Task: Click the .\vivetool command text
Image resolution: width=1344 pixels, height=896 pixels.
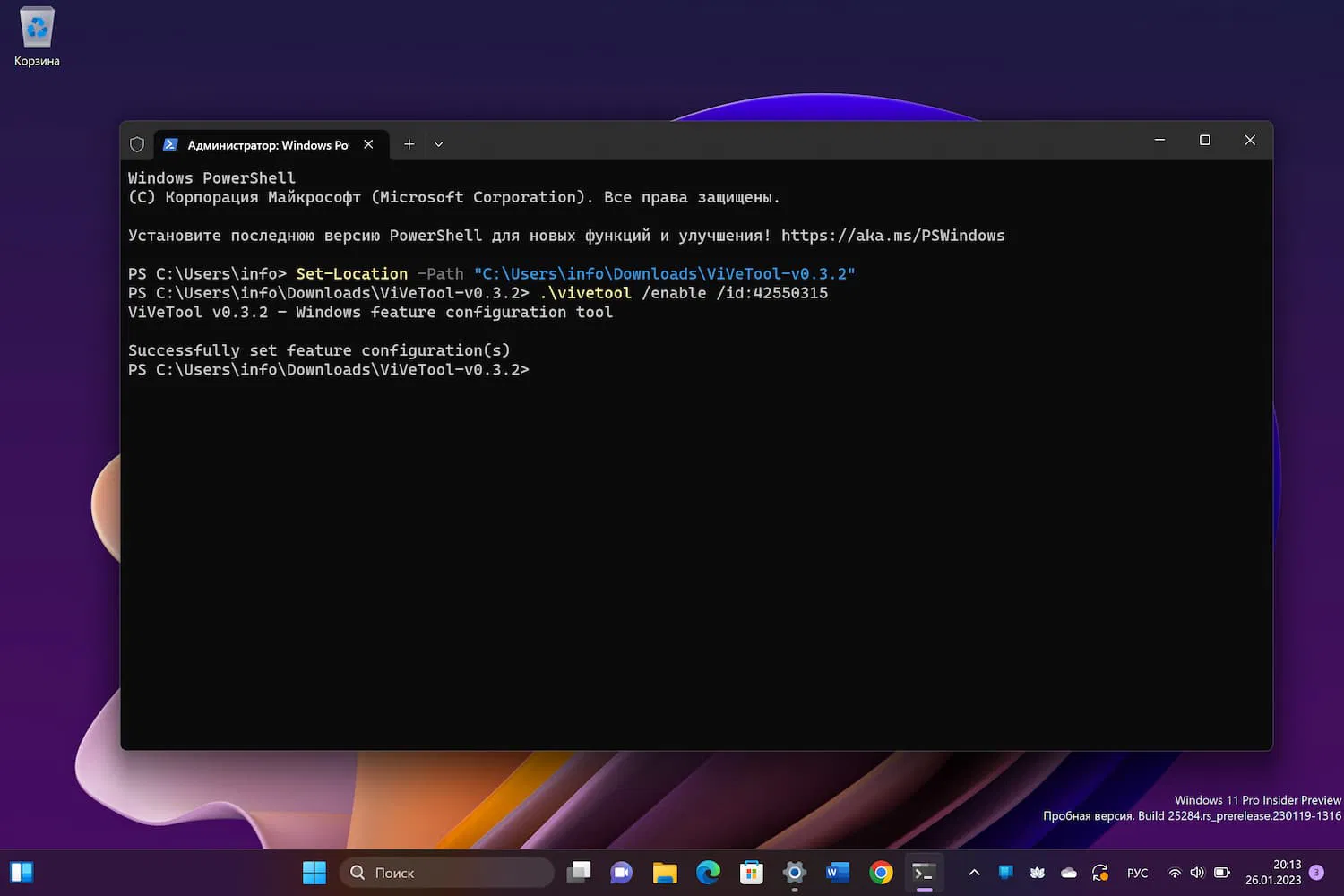Action: (585, 293)
